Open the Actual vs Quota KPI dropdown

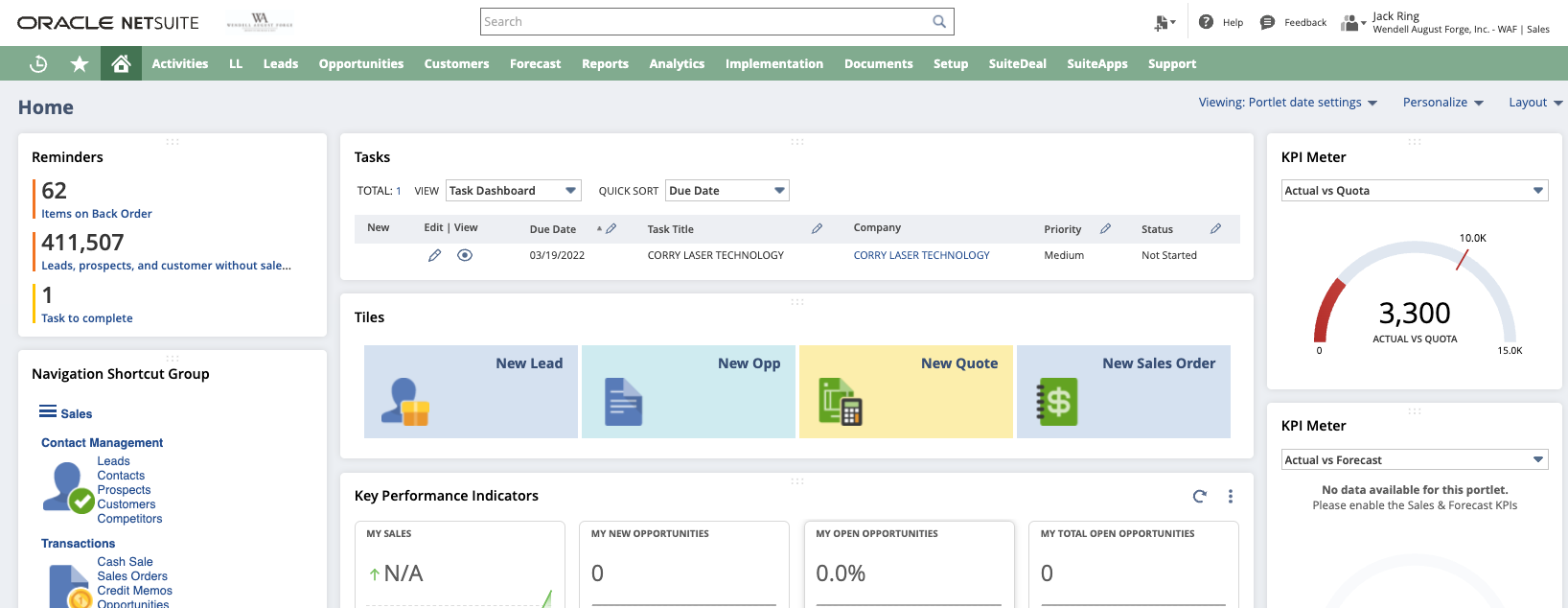tap(1415, 191)
